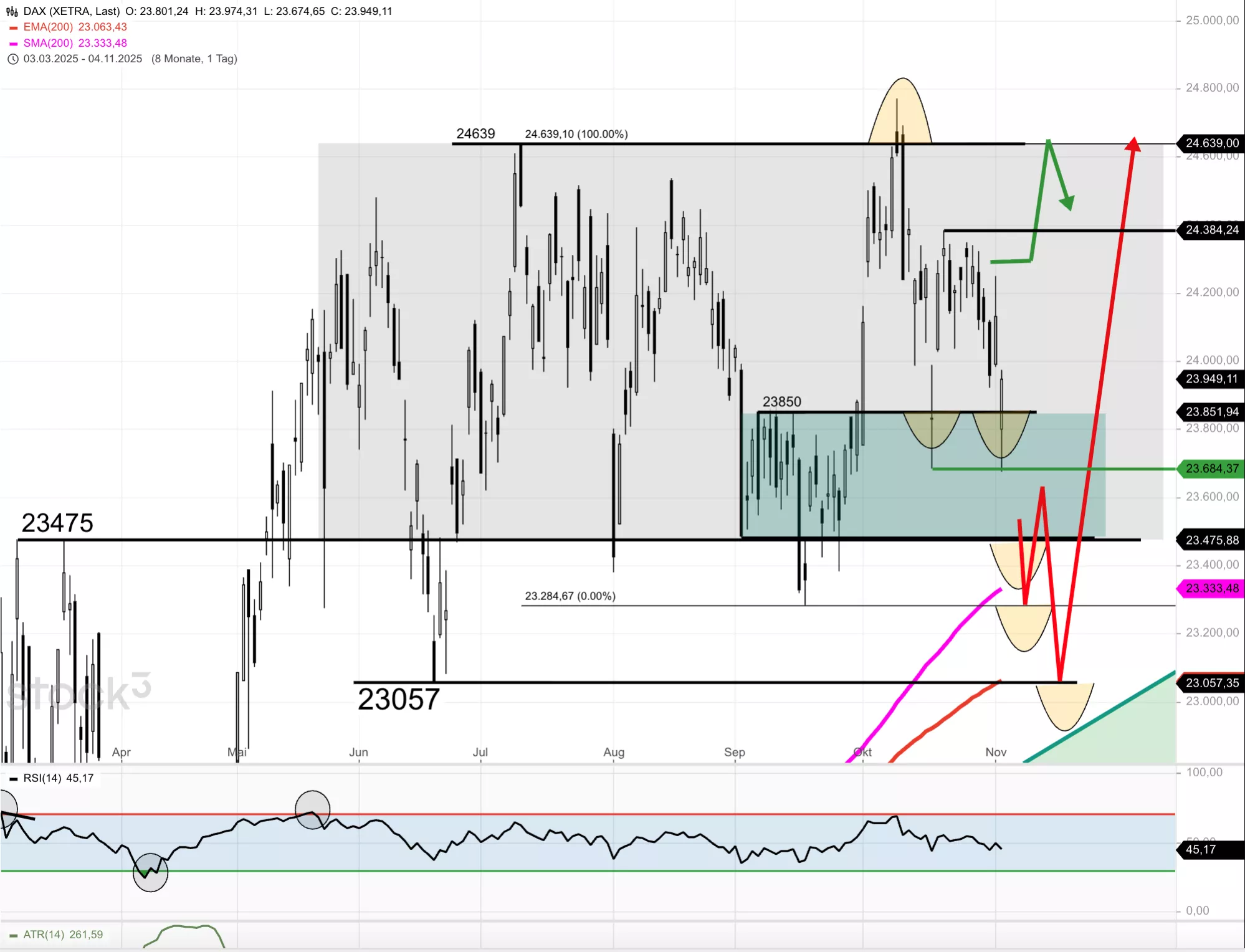Click the red arrowhead at 24.639 level

pos(1132,145)
